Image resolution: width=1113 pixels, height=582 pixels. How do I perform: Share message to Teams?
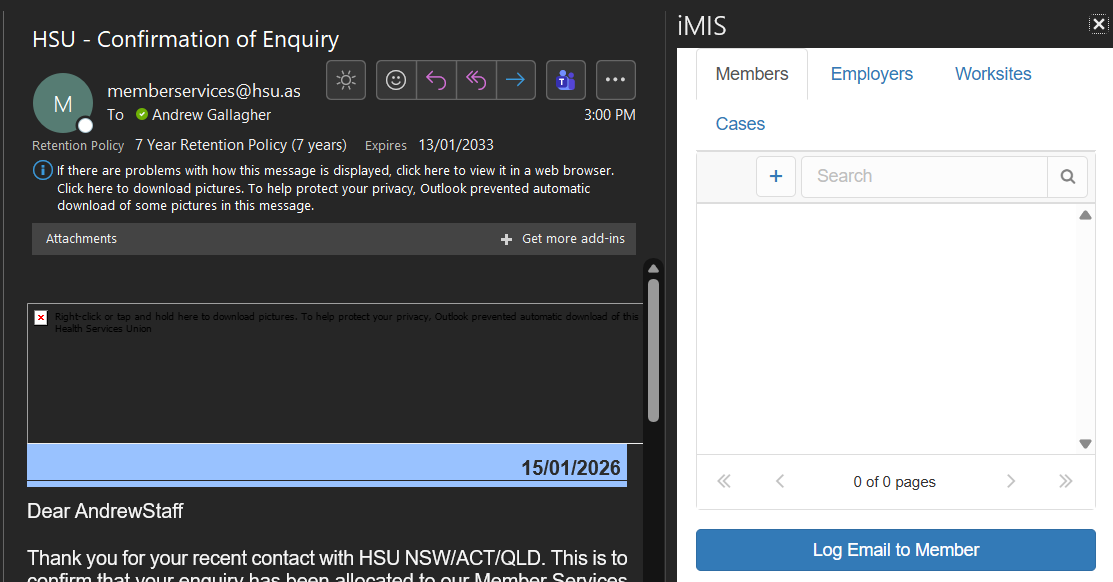pyautogui.click(x=566, y=80)
